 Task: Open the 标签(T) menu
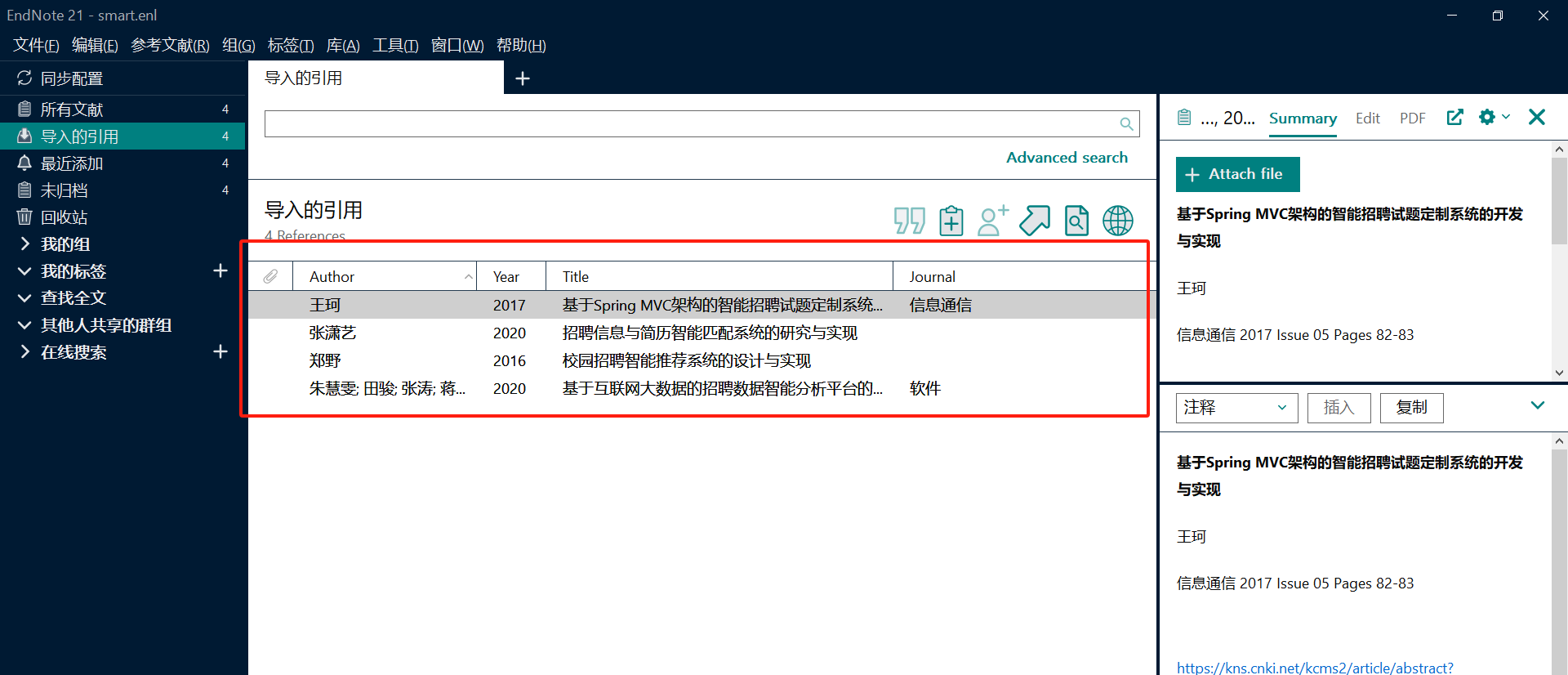click(291, 45)
